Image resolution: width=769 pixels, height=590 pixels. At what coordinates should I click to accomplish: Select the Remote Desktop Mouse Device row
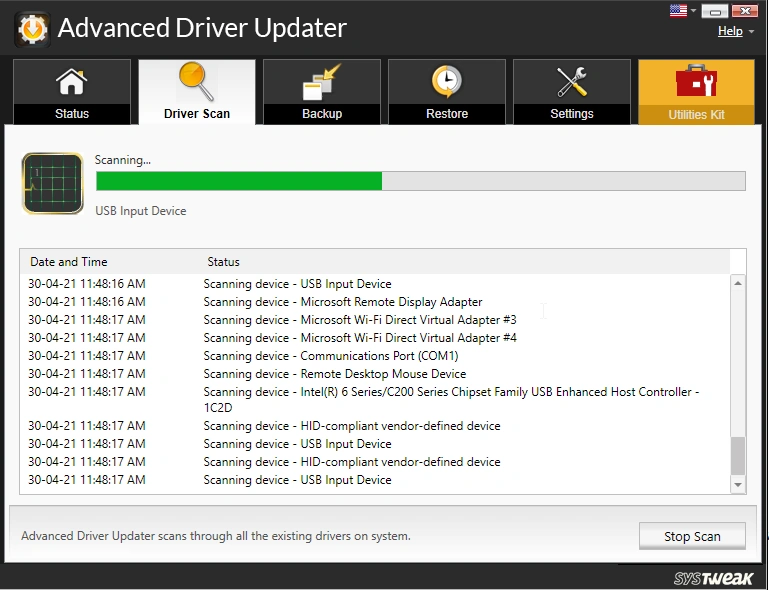point(334,374)
